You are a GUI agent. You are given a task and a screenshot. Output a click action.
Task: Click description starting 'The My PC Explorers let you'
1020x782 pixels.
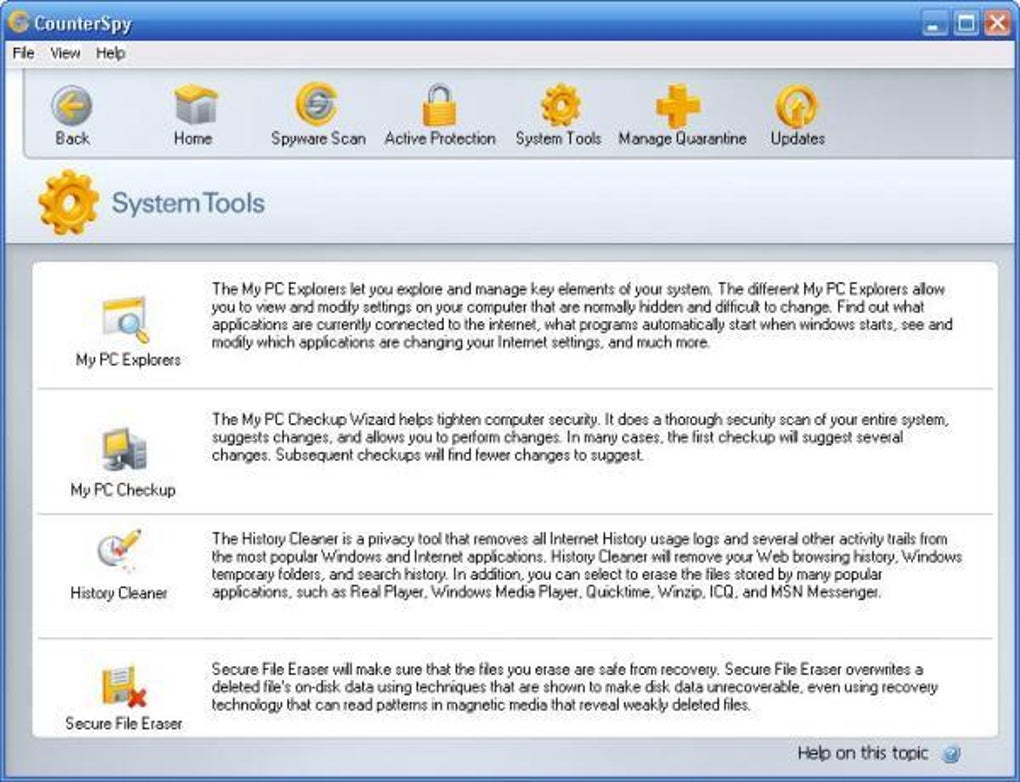pos(582,316)
